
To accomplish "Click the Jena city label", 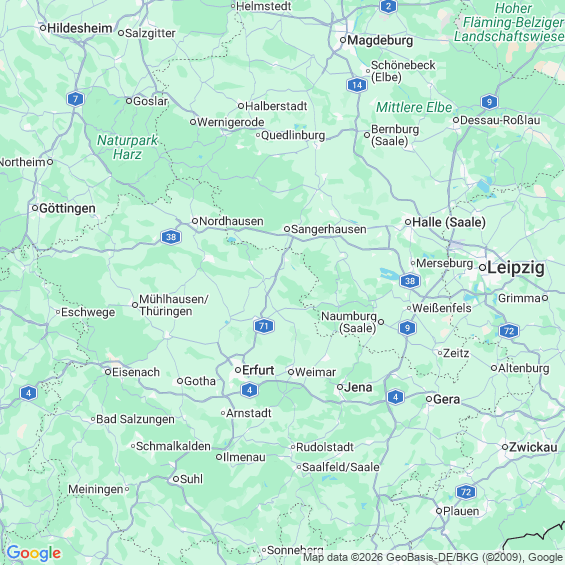I will point(358,387).
